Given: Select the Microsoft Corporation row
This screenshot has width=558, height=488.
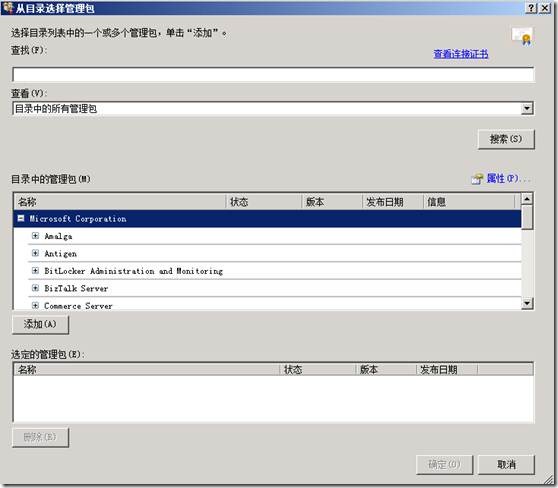Looking at the screenshot, I should coord(267,219).
